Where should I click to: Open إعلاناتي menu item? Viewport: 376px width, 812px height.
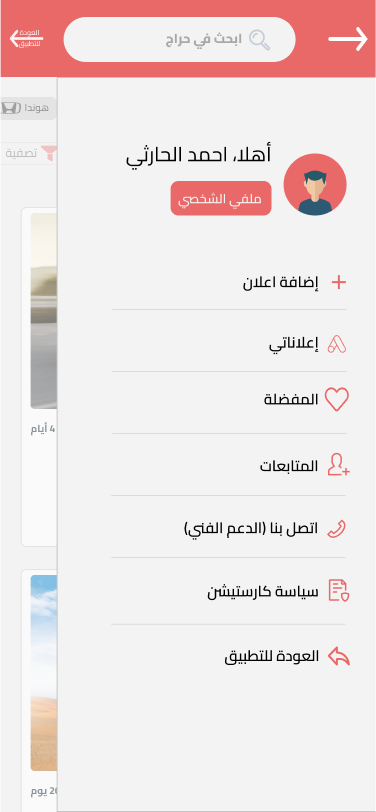point(229,344)
